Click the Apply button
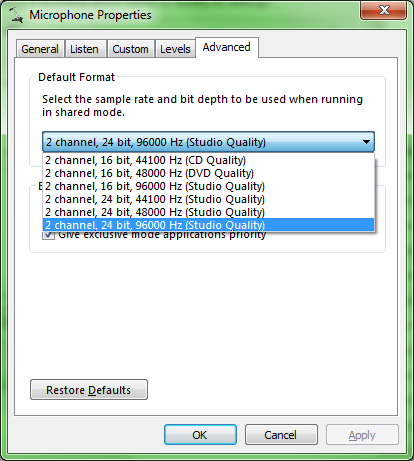Viewport: 414px width, 461px height. point(362,435)
